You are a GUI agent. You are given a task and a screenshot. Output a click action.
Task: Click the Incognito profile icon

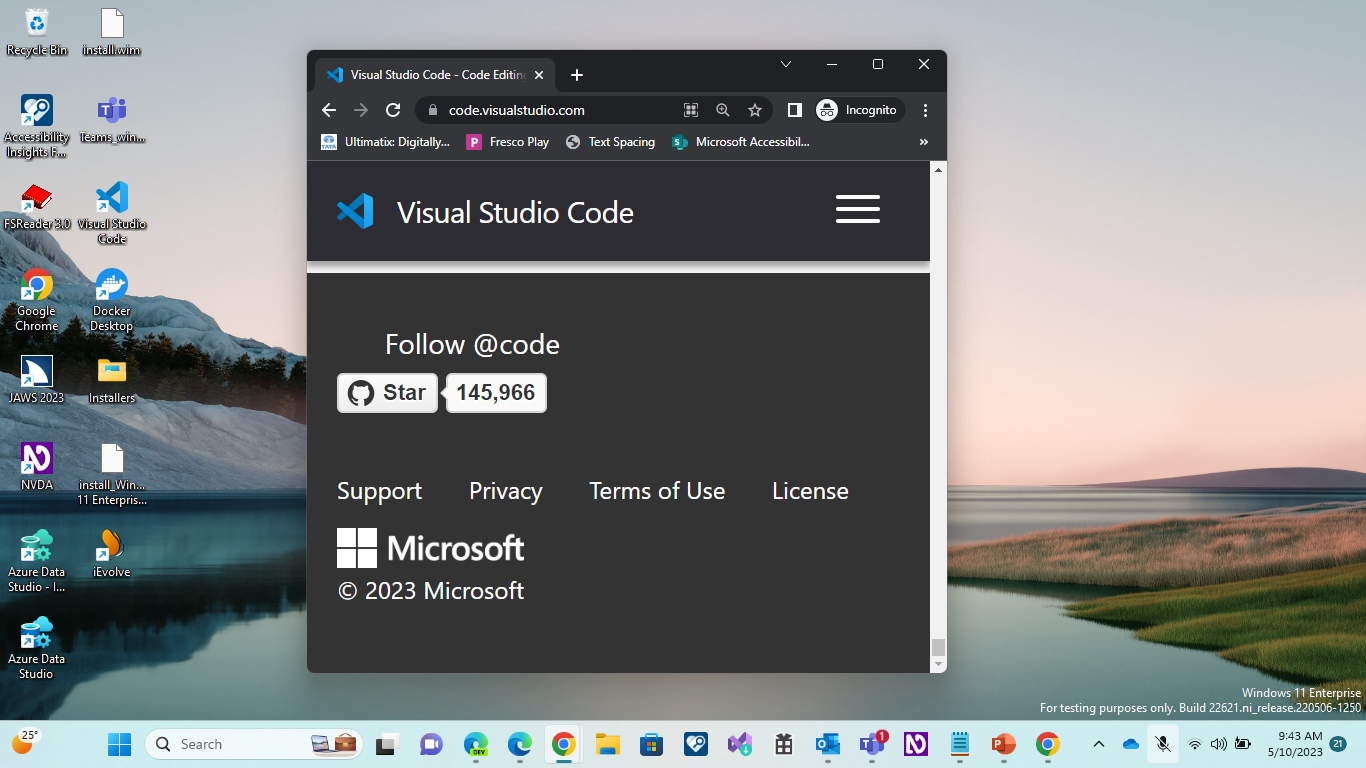tap(827, 110)
